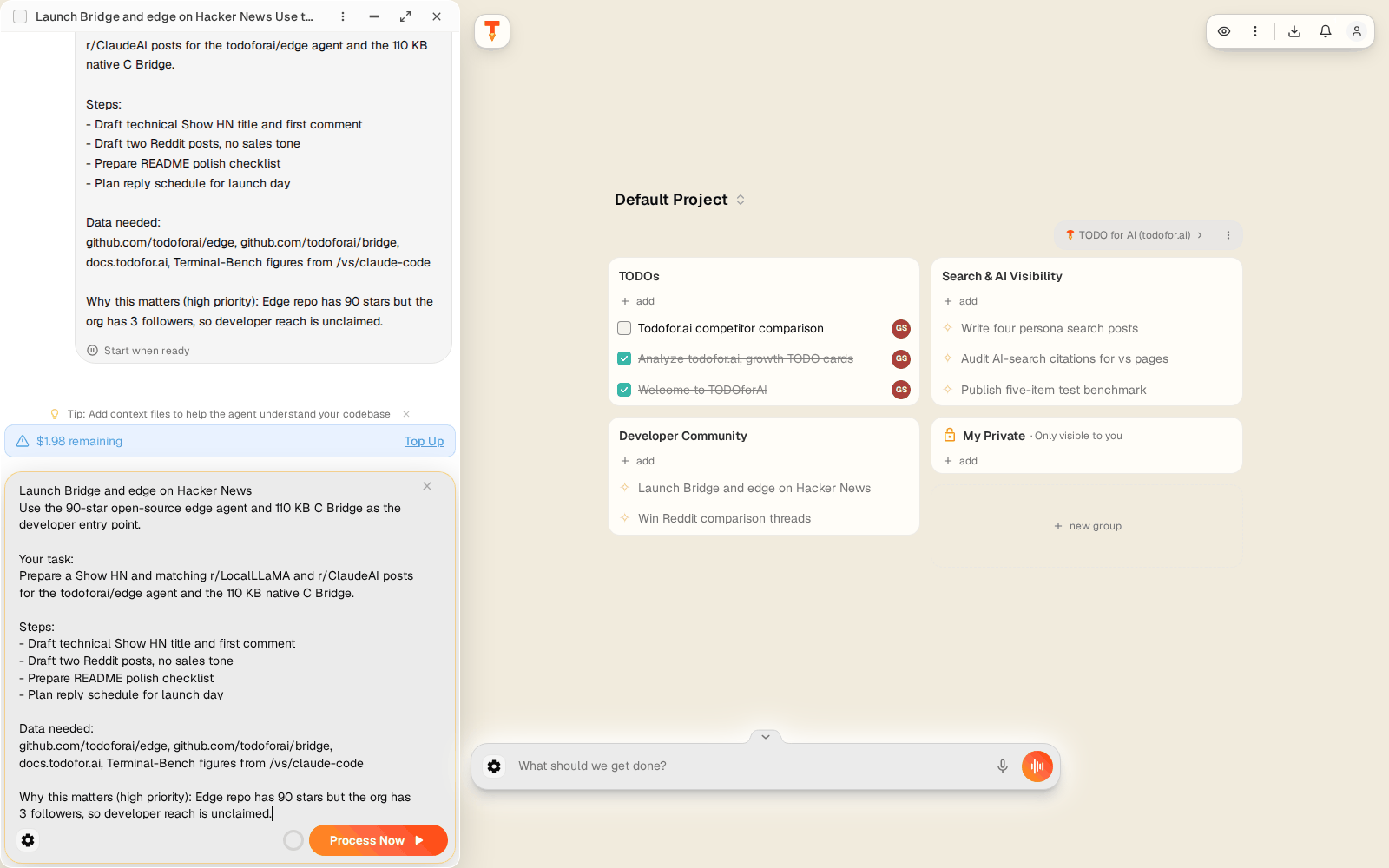The height and width of the screenshot is (868, 1389).
Task: Click the microphone icon in prompt bar
Action: (x=1003, y=766)
